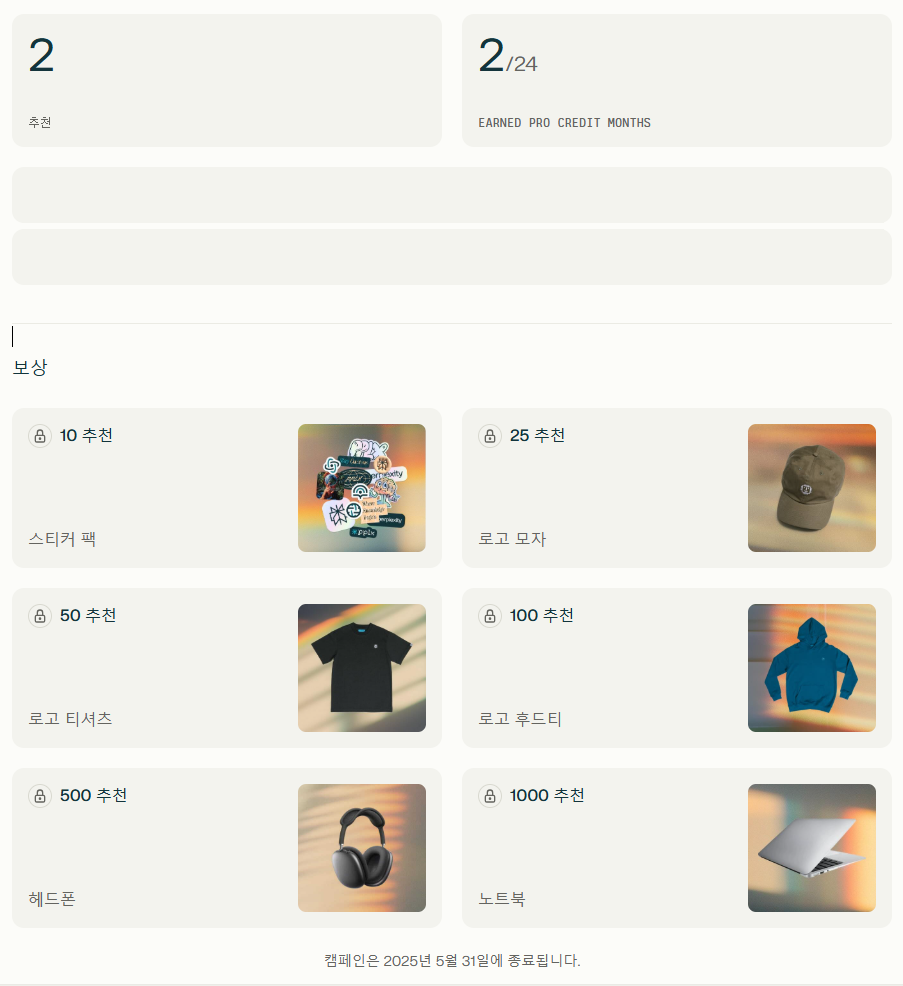Click the 보상 section heading
The image size is (903, 986).
tap(30, 367)
